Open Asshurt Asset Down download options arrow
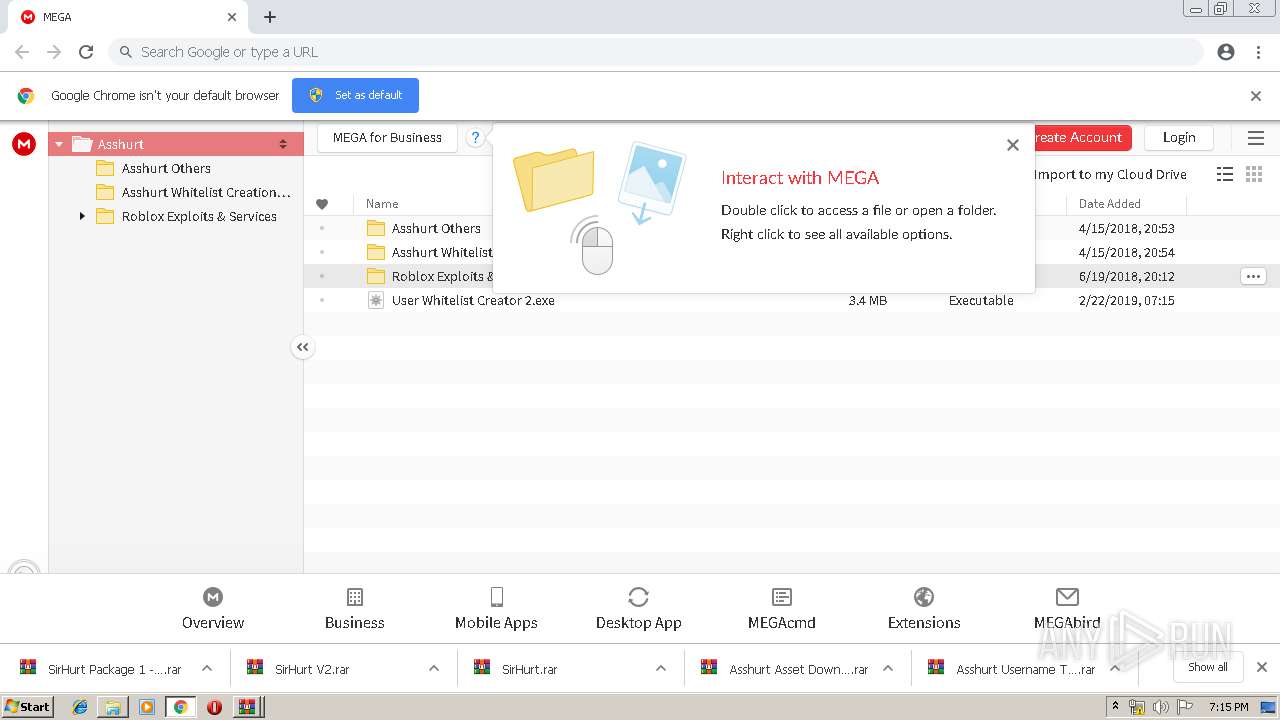The image size is (1280, 720). point(888,668)
